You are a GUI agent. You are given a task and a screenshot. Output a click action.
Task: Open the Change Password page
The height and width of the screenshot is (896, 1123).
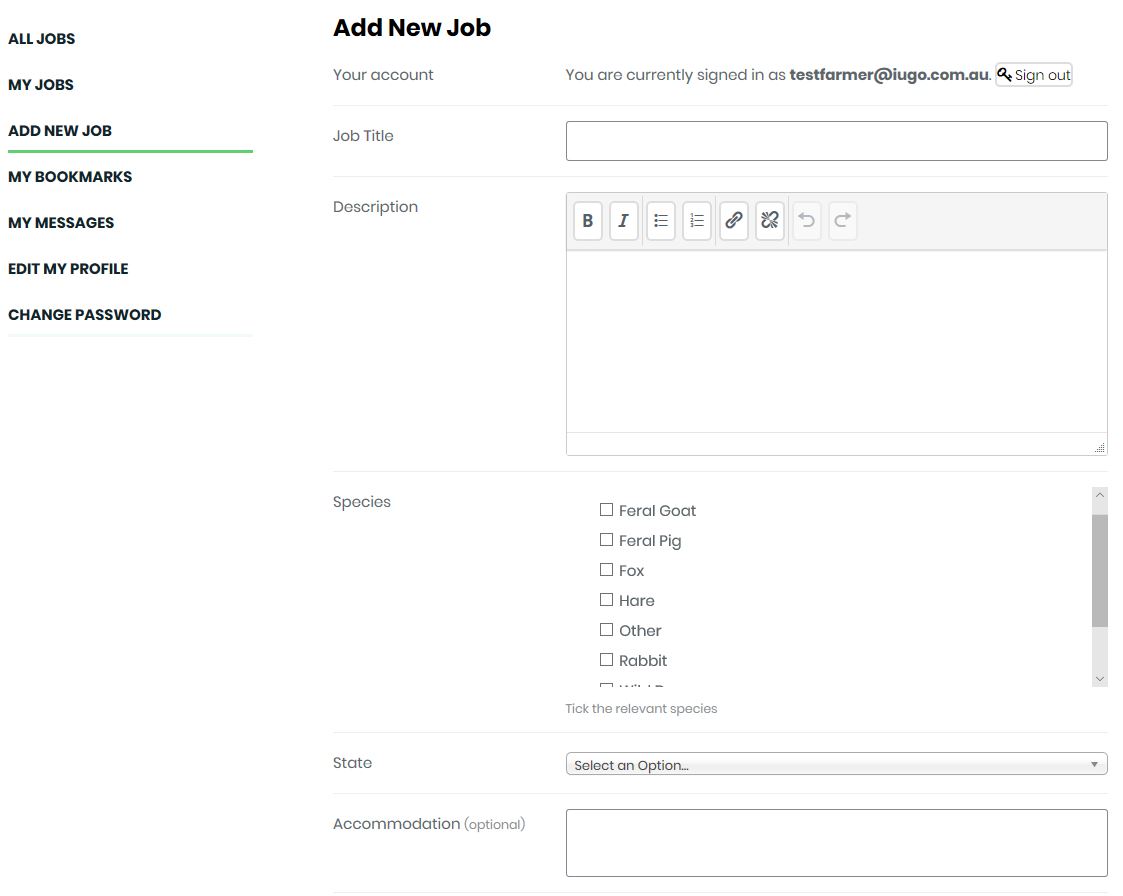(x=85, y=315)
